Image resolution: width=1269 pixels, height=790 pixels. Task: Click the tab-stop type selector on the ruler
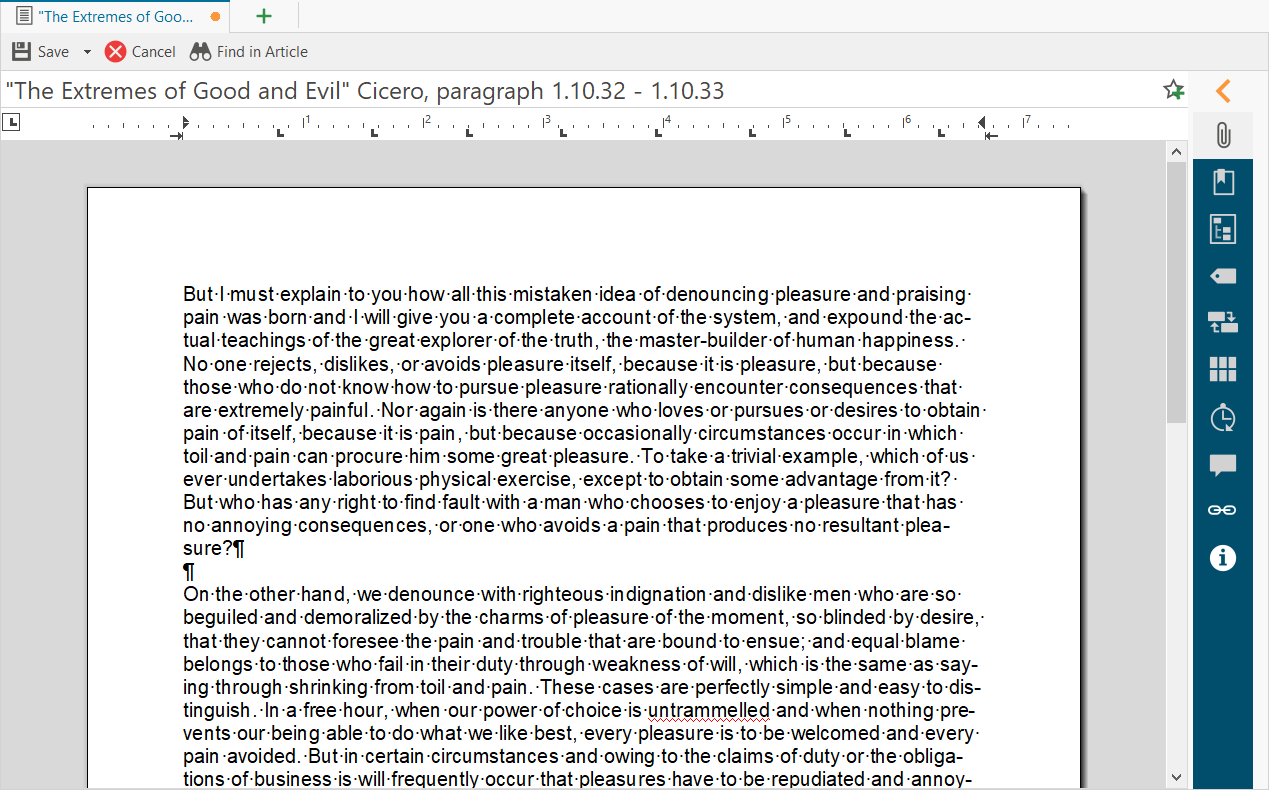click(x=11, y=122)
